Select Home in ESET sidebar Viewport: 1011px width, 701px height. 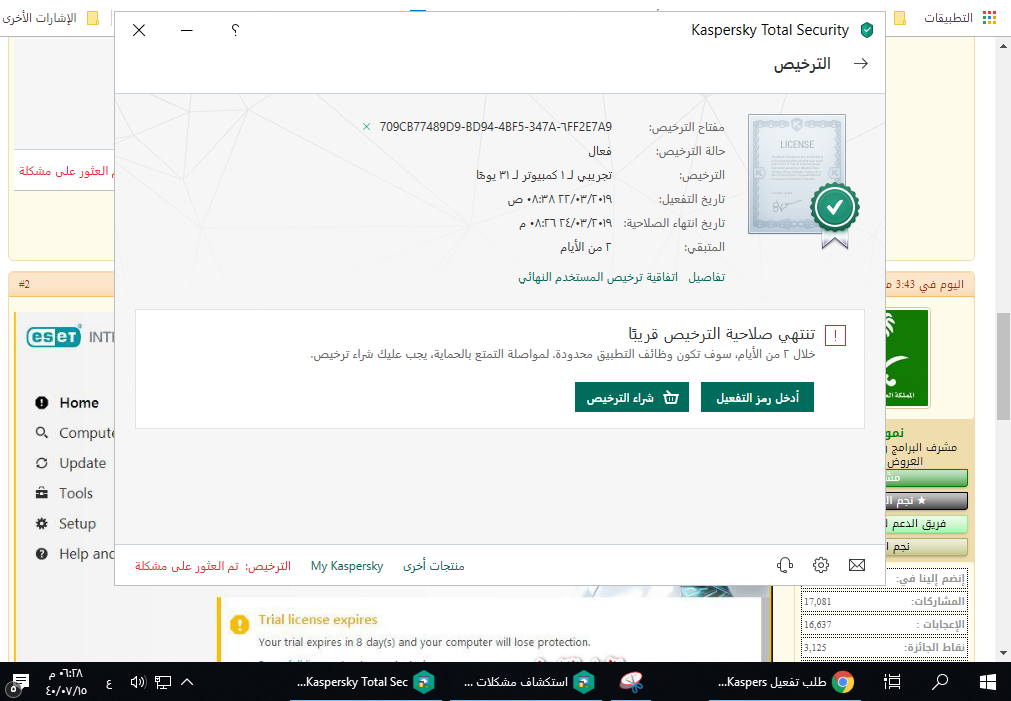click(67, 402)
